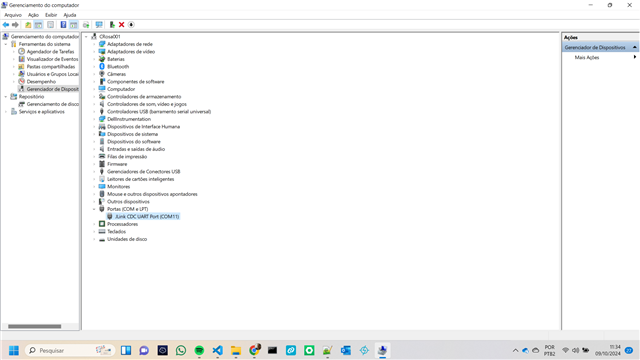The width and height of the screenshot is (640, 360).
Task: Expand Controladores USB category
Action: click(x=94, y=111)
